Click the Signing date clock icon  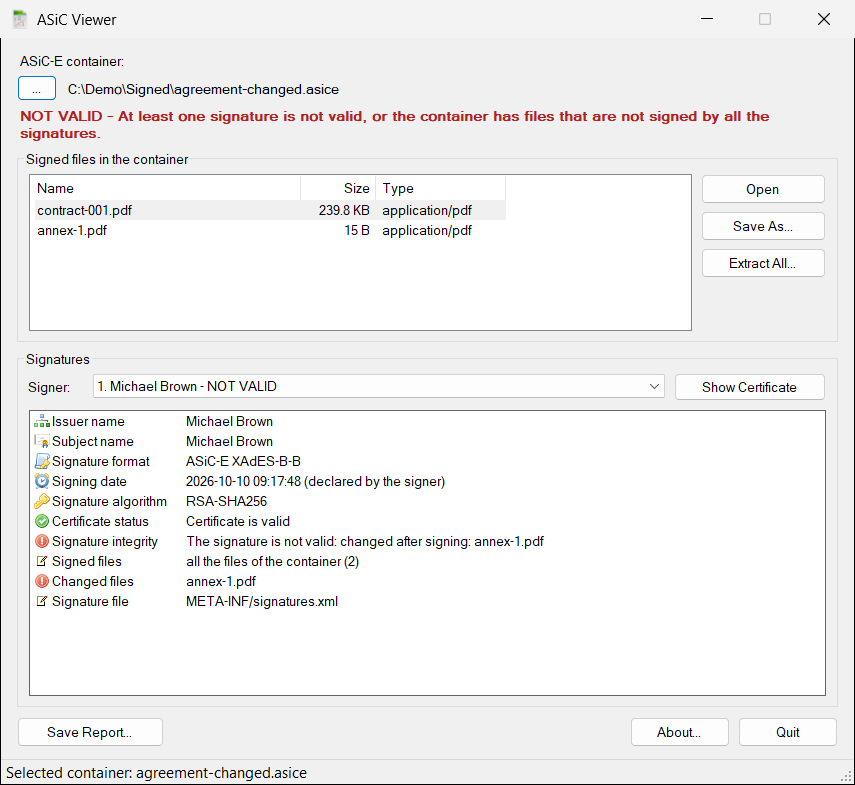[42, 481]
